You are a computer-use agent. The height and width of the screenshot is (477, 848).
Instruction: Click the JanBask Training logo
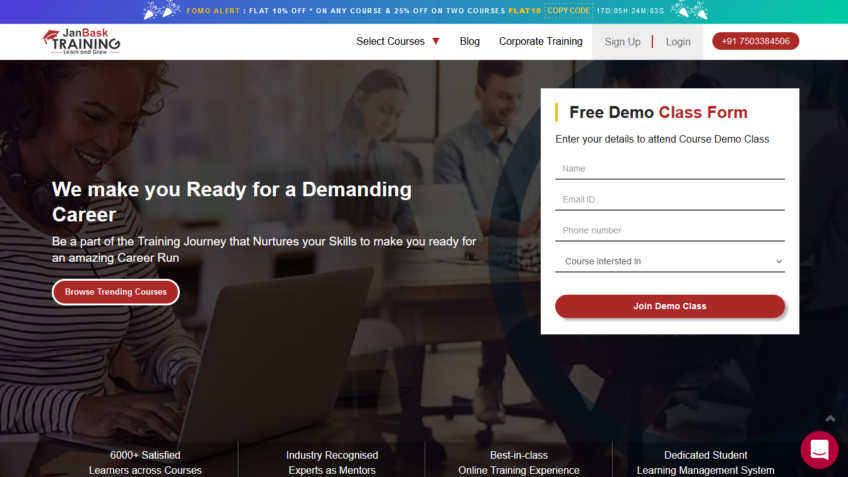(x=82, y=41)
